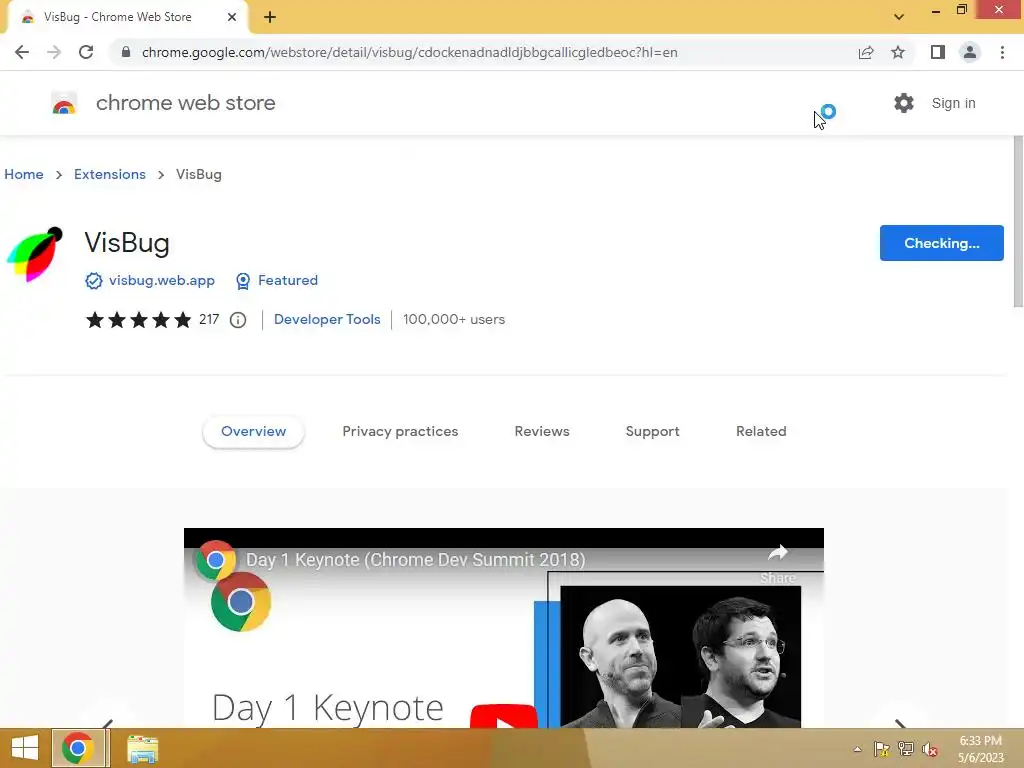
Task: Click the VisBug extension logo
Action: (35, 255)
